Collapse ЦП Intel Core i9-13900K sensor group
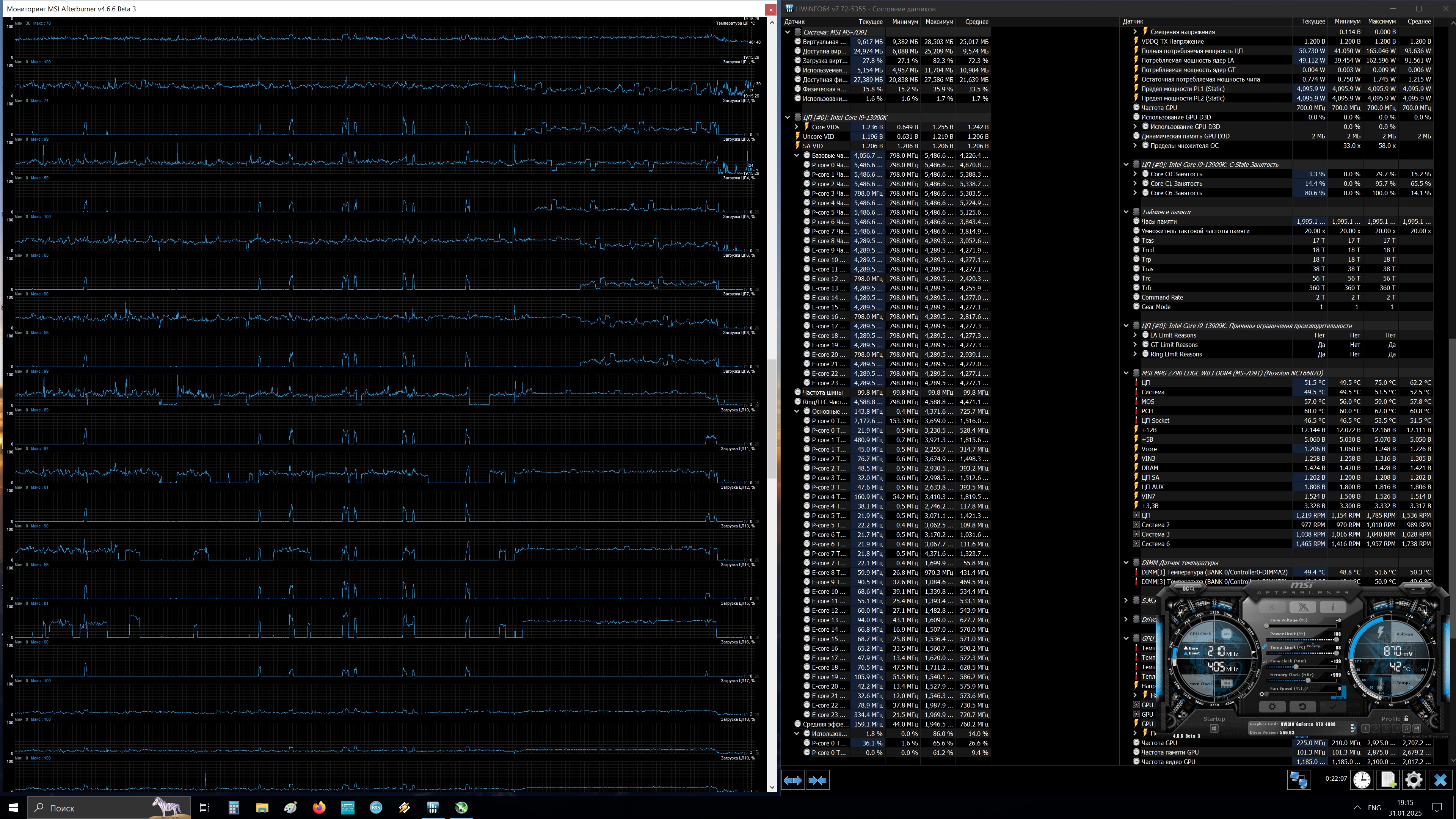This screenshot has height=819, width=1456. (788, 118)
